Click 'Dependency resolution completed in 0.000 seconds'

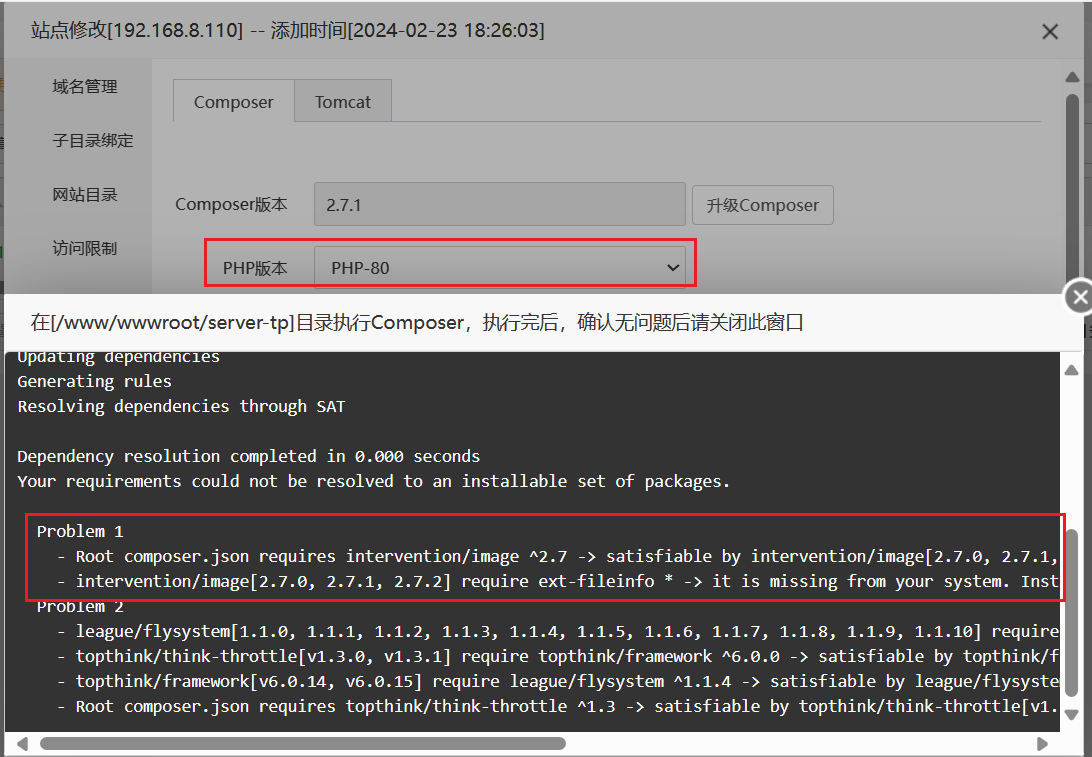tap(249, 457)
